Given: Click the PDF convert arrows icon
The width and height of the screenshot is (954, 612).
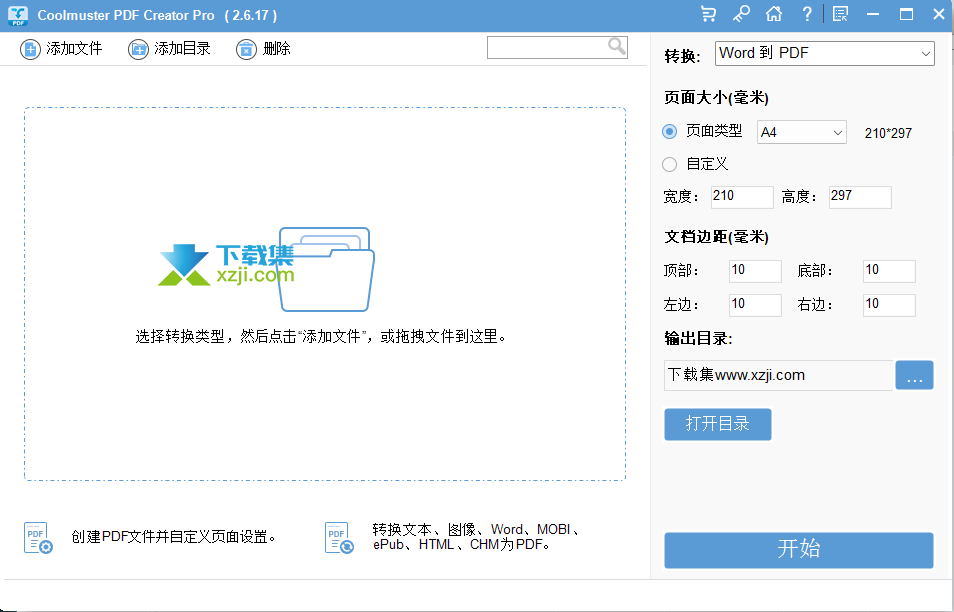Looking at the screenshot, I should 339,538.
